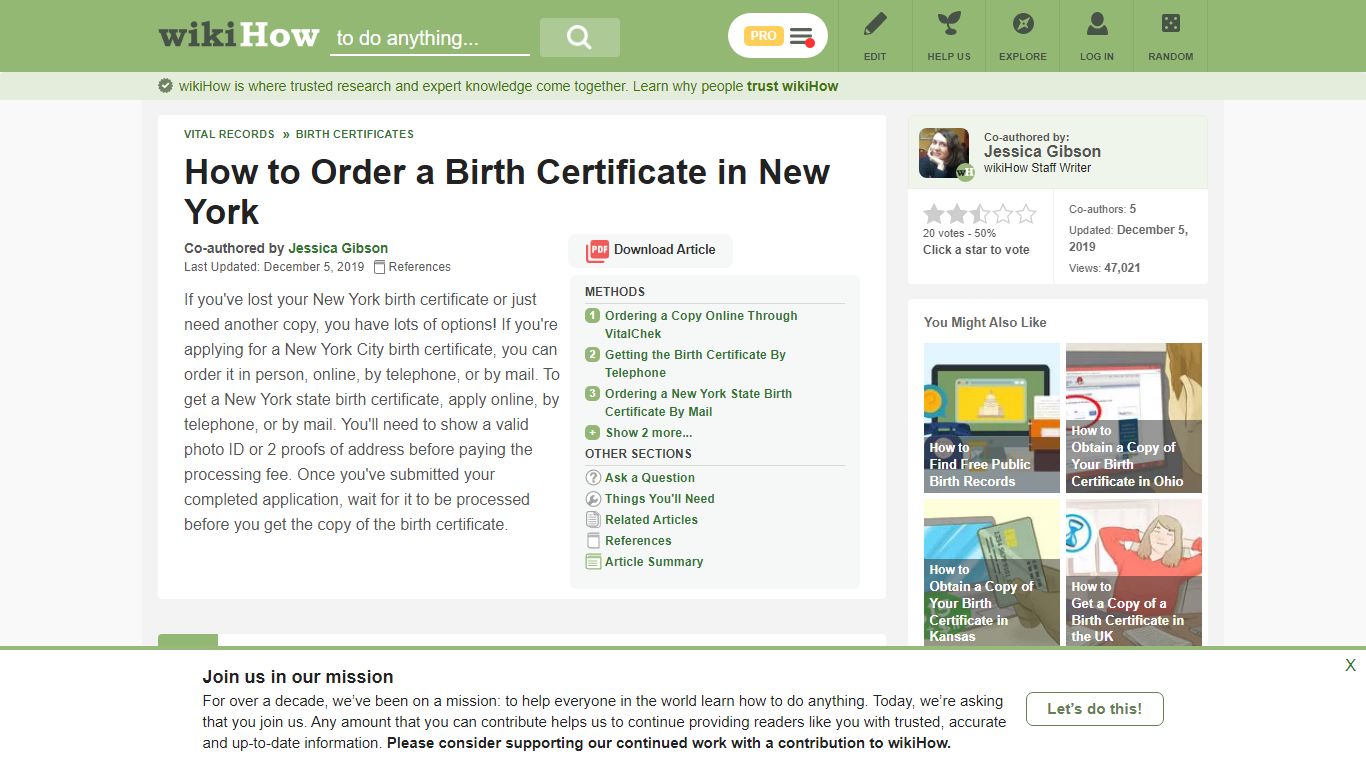Click method number 3 badge
The width and height of the screenshot is (1366, 768).
click(593, 394)
